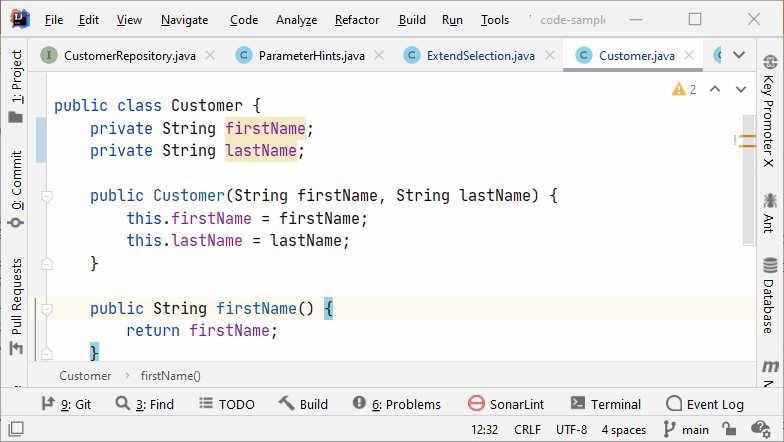Image resolution: width=784 pixels, height=442 pixels.
Task: Open the Code menu
Action: pyautogui.click(x=244, y=20)
